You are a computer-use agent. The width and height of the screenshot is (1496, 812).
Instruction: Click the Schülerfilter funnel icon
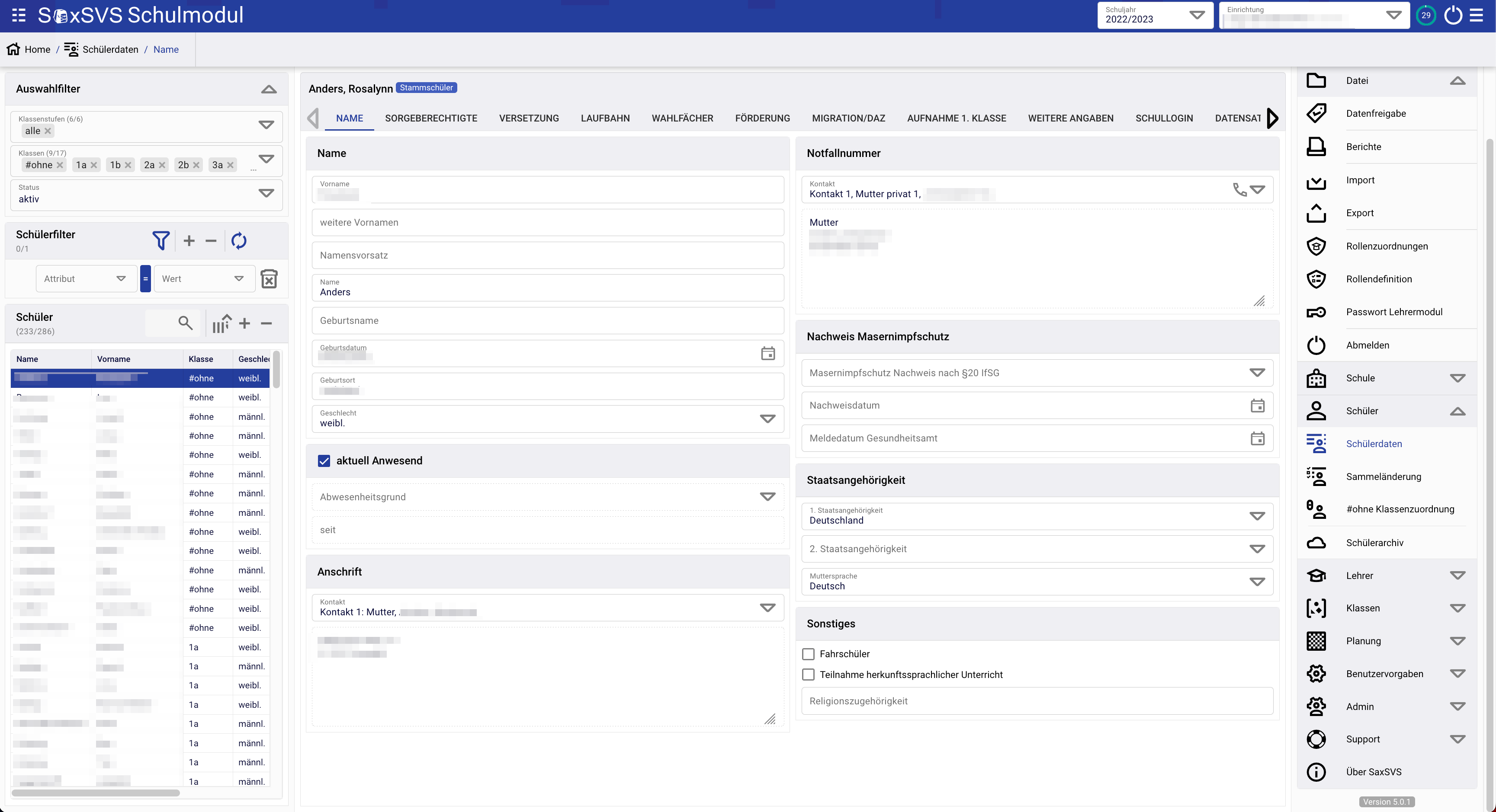pyautogui.click(x=161, y=240)
